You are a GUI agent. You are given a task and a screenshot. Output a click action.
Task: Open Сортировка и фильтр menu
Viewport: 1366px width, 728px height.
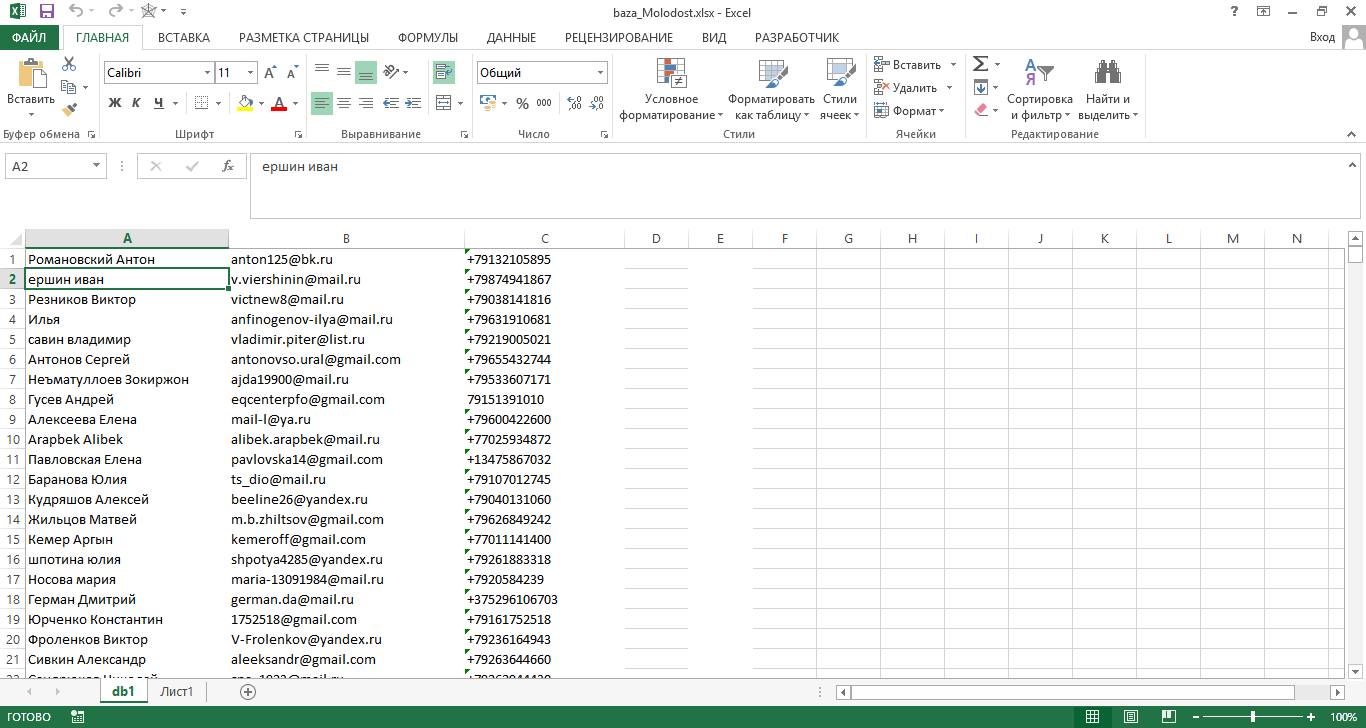click(x=1039, y=89)
